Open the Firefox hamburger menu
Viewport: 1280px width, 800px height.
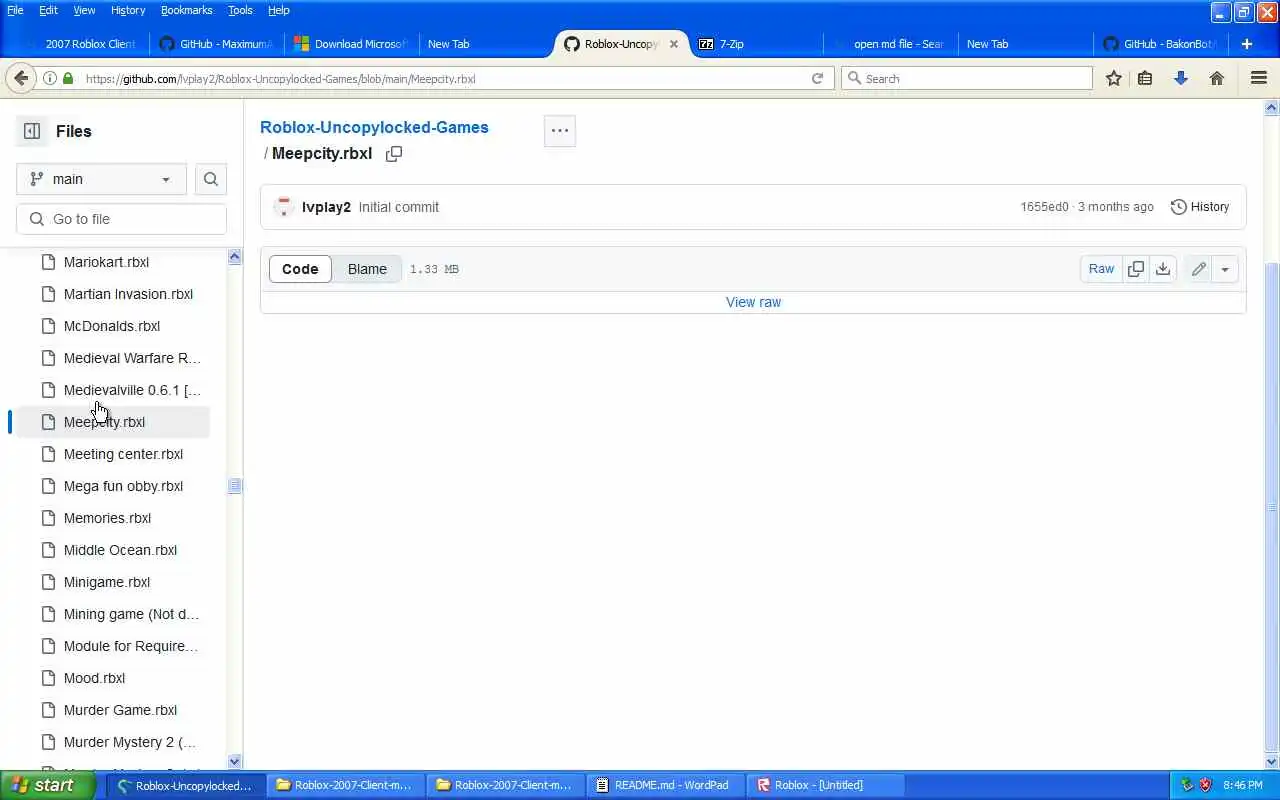click(1259, 78)
